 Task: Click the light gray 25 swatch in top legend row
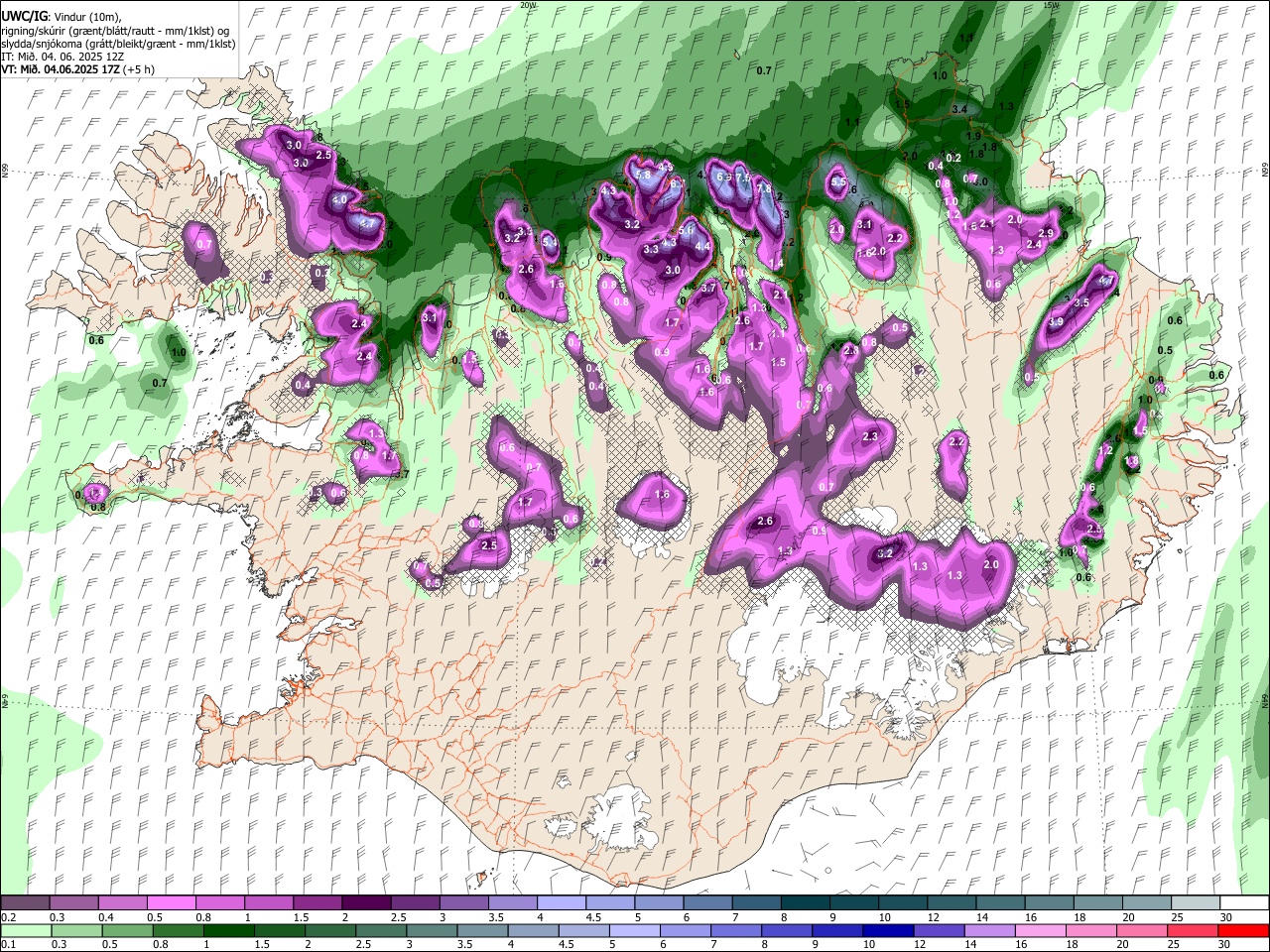[x=1196, y=902]
